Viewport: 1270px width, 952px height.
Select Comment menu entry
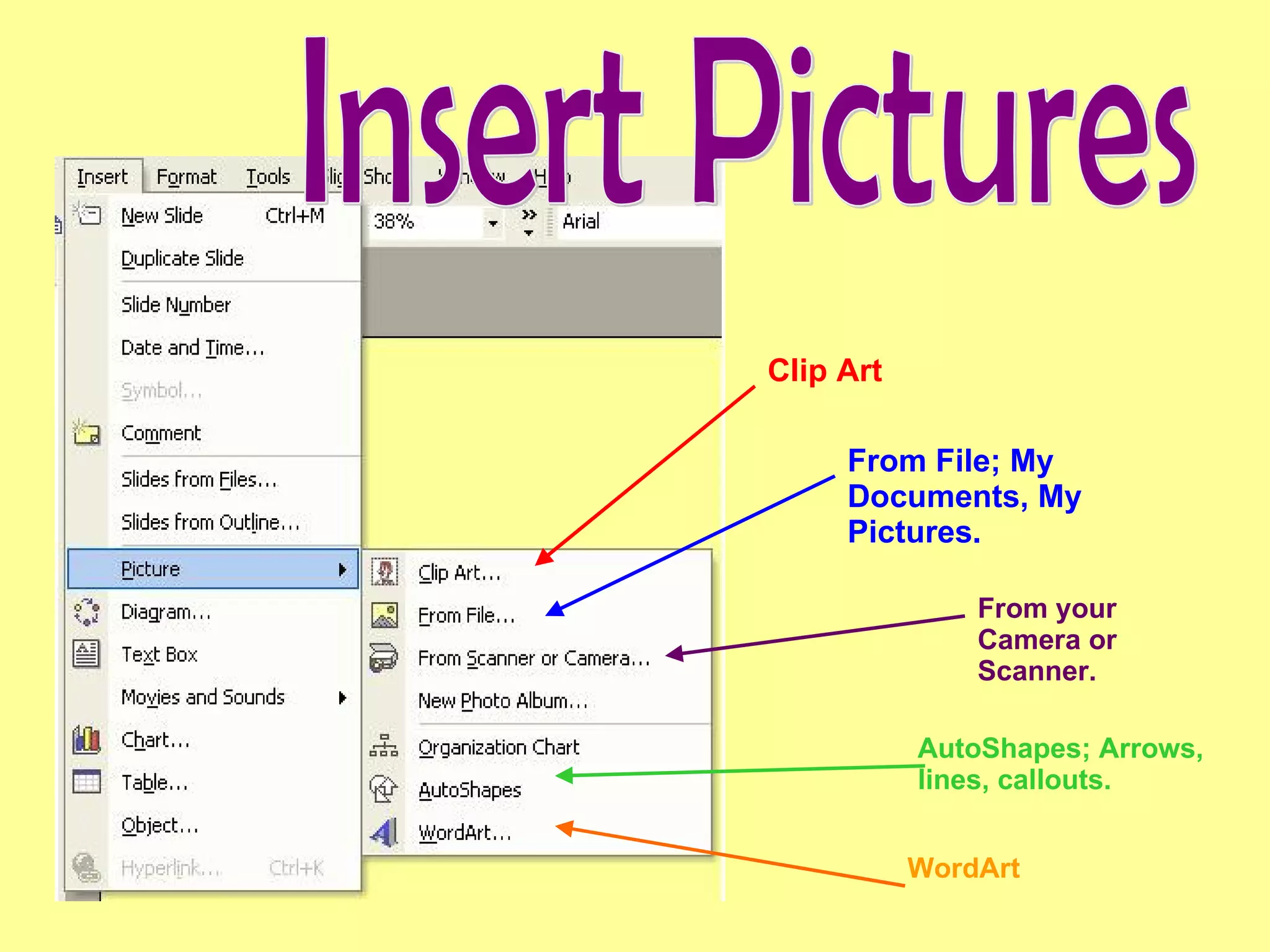click(213, 433)
